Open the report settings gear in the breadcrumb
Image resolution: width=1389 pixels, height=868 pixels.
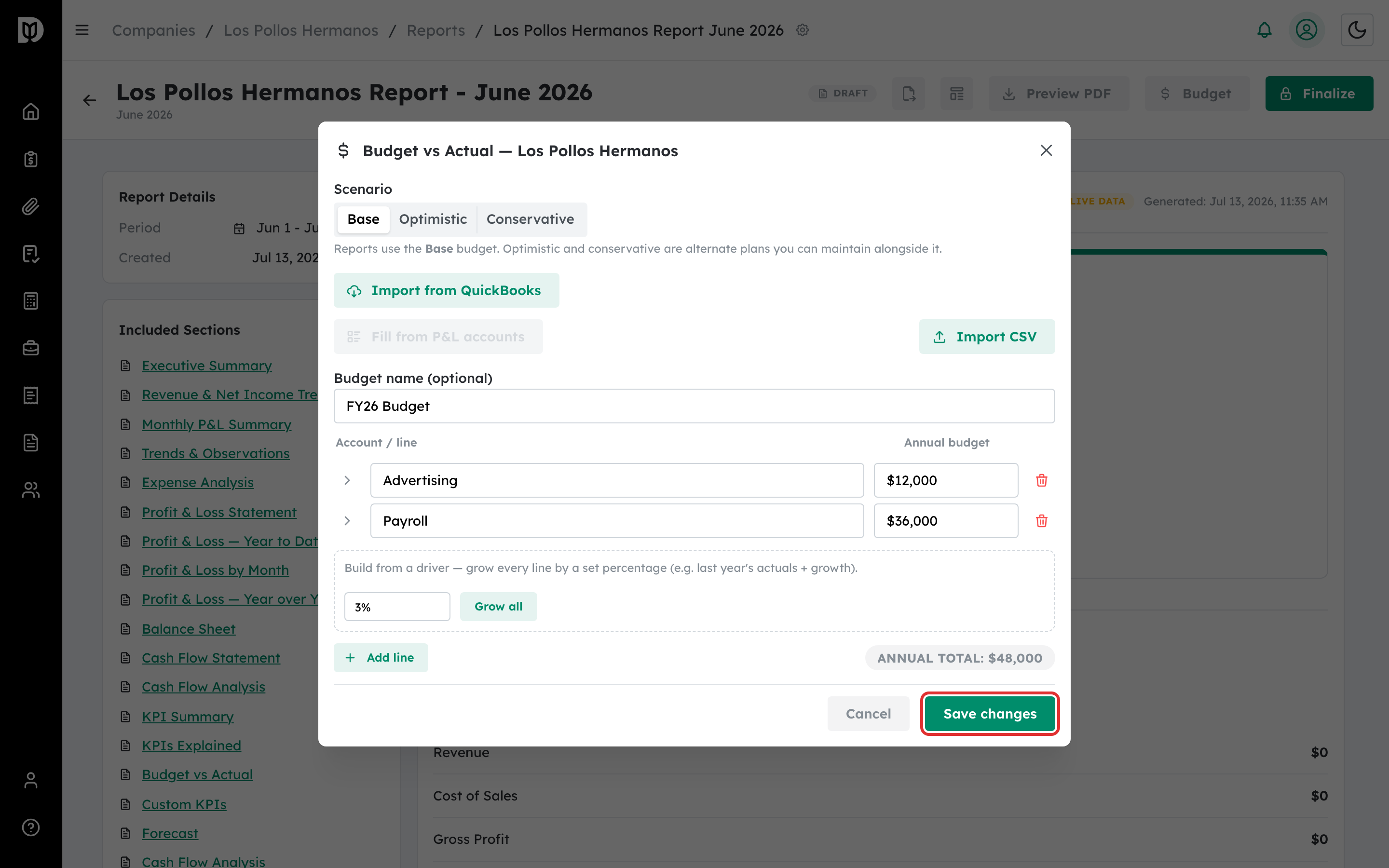tap(803, 30)
